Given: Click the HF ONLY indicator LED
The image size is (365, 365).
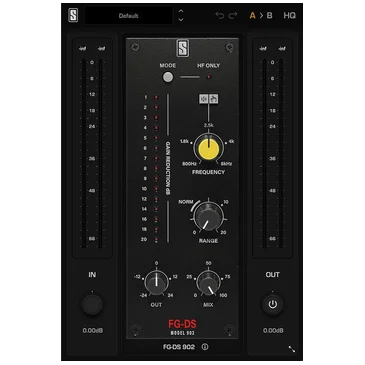Looking at the screenshot, I should tap(209, 77).
